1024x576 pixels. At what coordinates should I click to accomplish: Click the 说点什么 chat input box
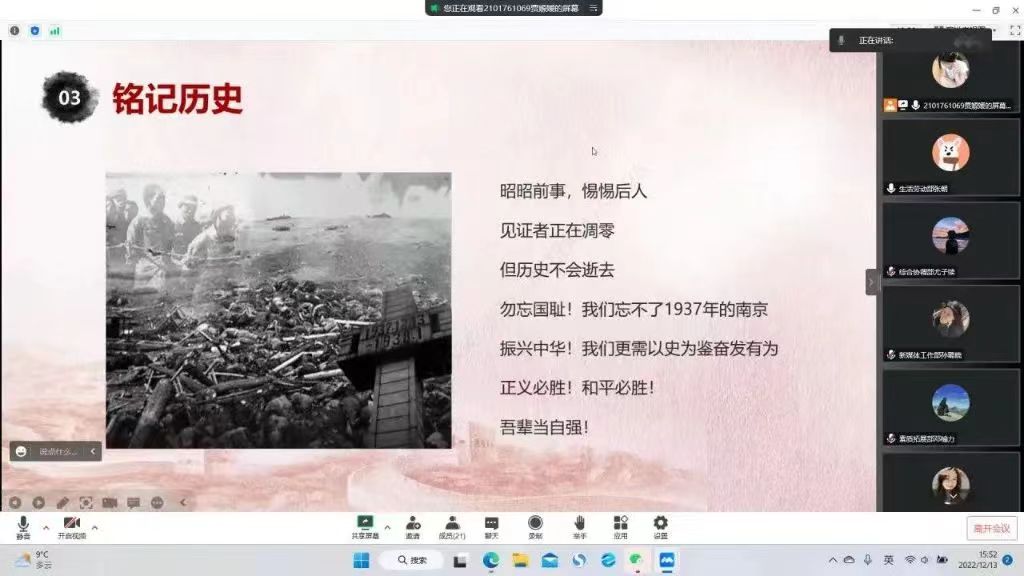click(60, 452)
